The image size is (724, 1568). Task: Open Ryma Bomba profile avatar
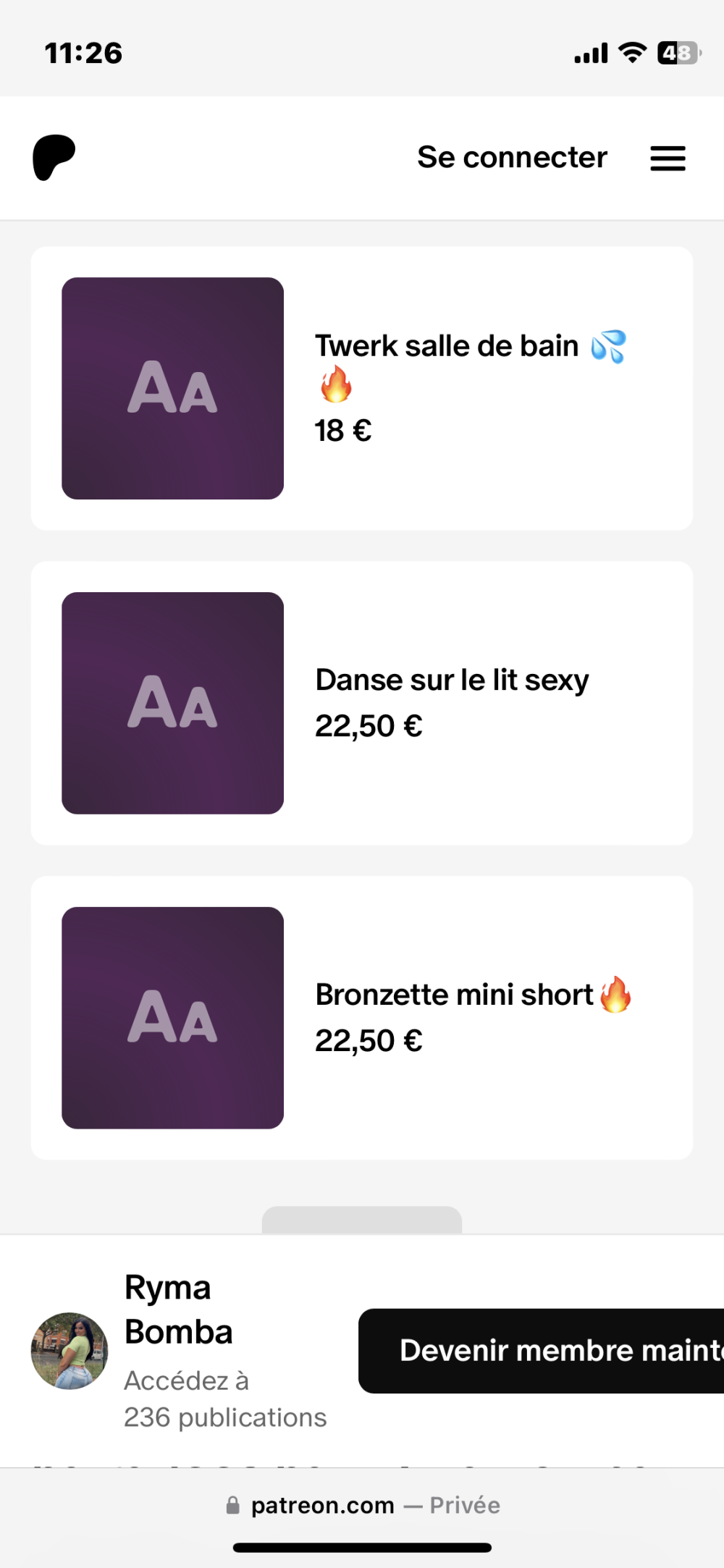[70, 1351]
